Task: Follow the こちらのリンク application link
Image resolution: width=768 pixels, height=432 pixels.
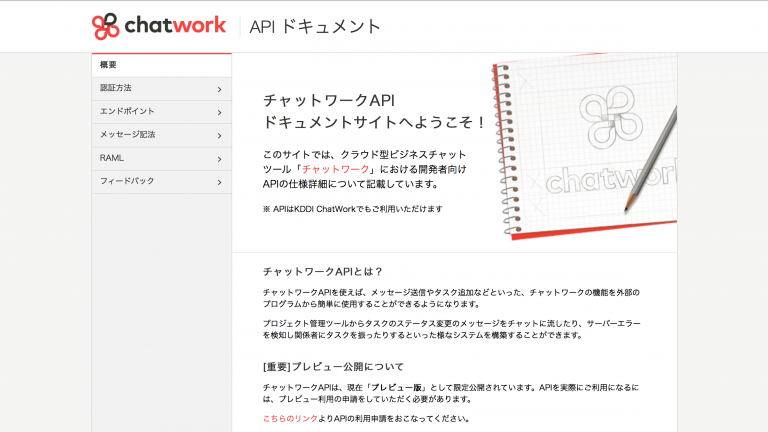Action: (290, 419)
